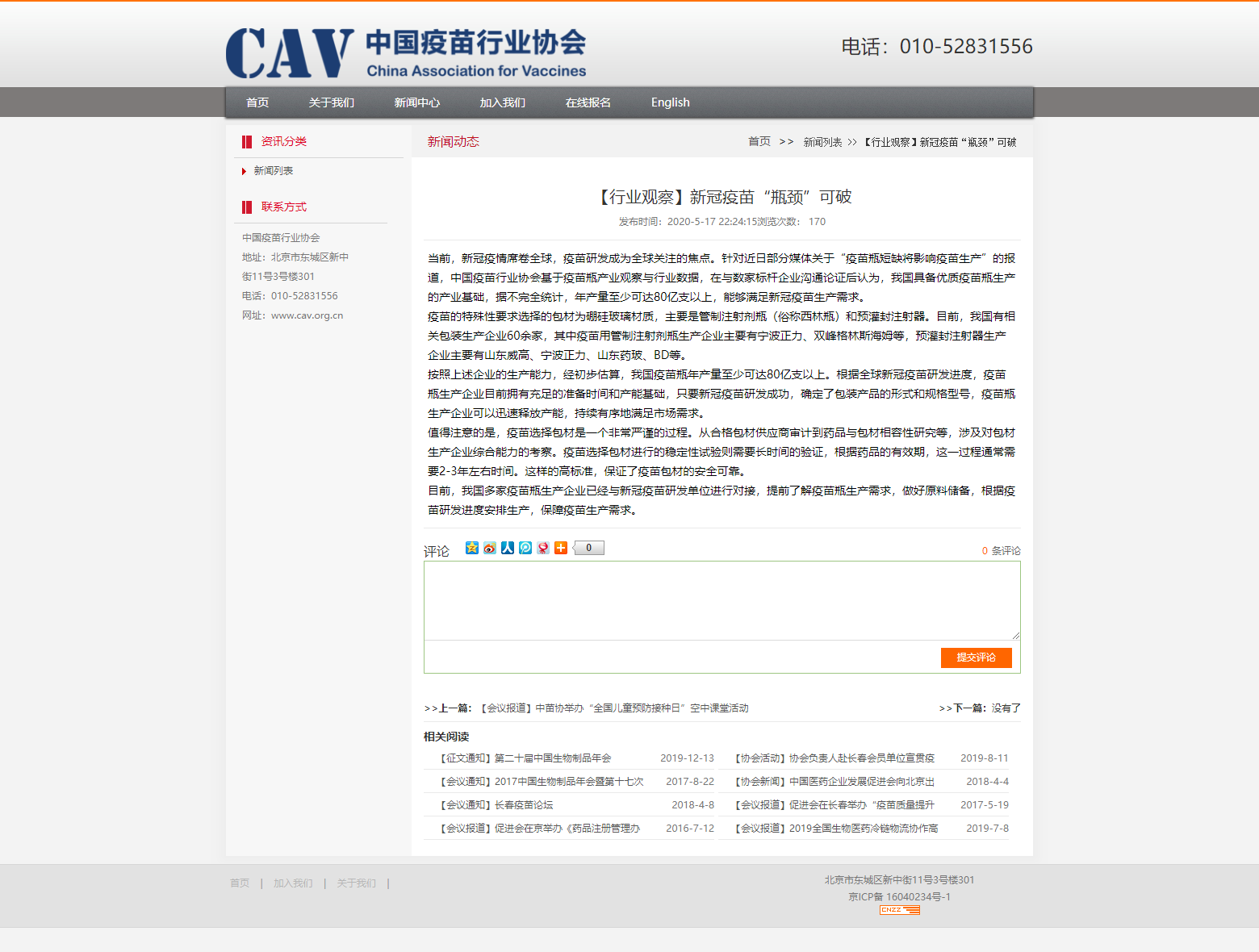Open 新闻中心 navigation menu
Image resolution: width=1259 pixels, height=952 pixels.
pyautogui.click(x=416, y=102)
